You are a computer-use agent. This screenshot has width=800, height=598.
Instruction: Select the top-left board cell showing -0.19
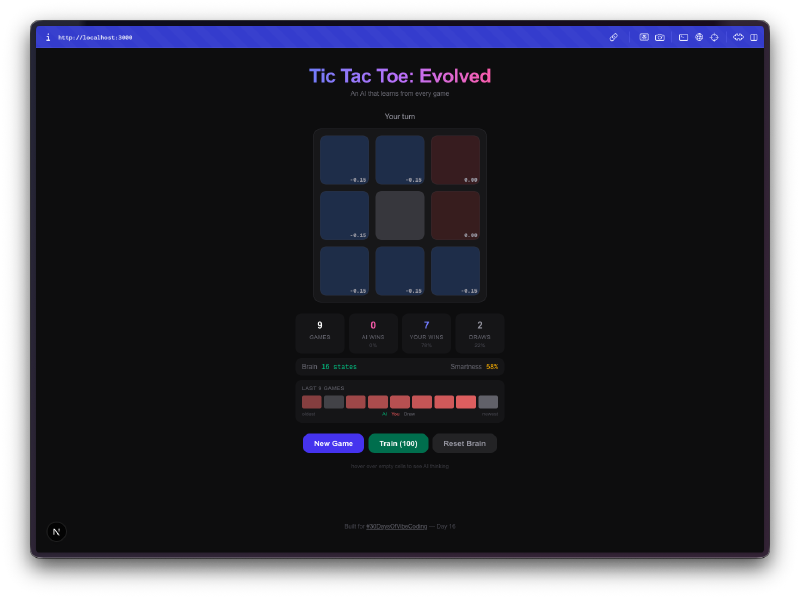(344, 159)
